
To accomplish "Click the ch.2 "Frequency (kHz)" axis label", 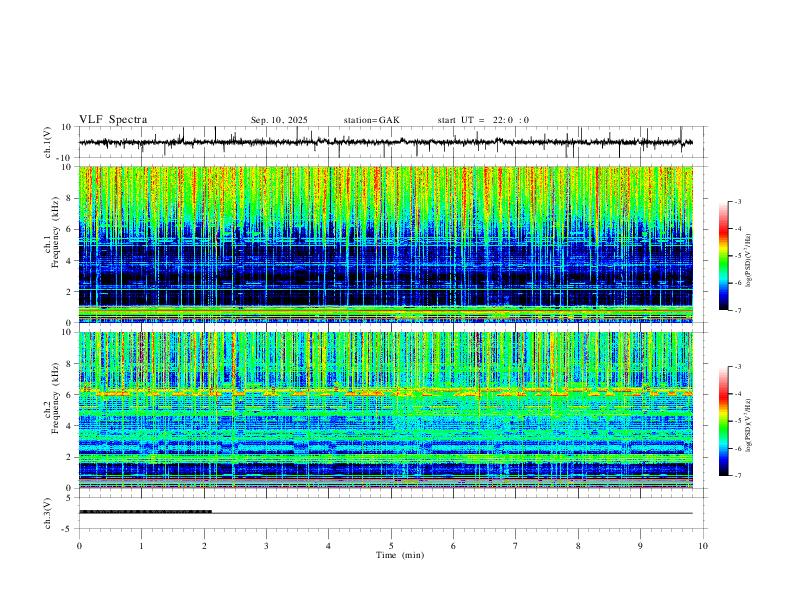I will coord(55,398).
